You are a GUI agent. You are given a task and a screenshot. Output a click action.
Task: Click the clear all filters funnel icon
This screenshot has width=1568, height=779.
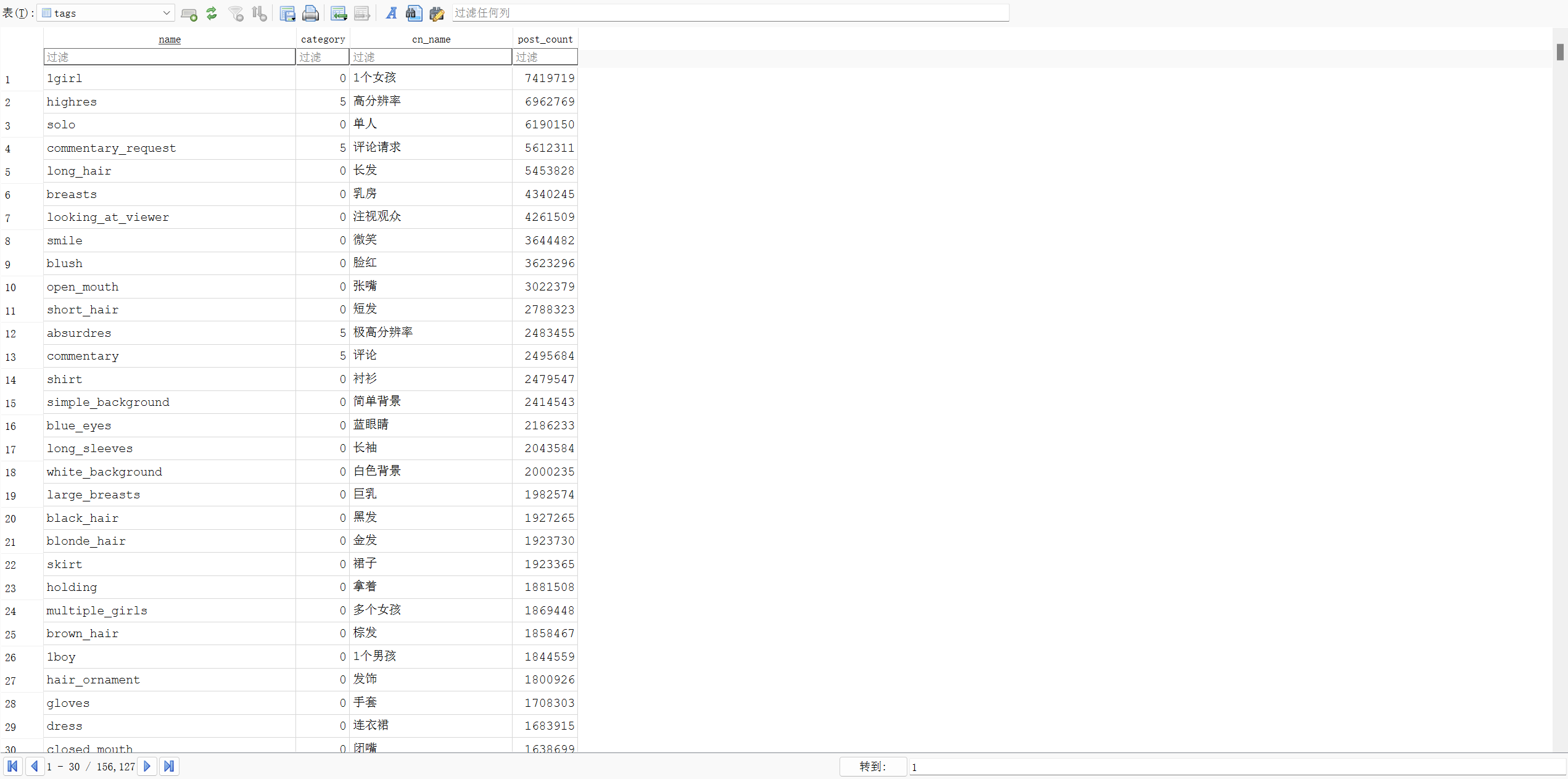click(x=236, y=13)
